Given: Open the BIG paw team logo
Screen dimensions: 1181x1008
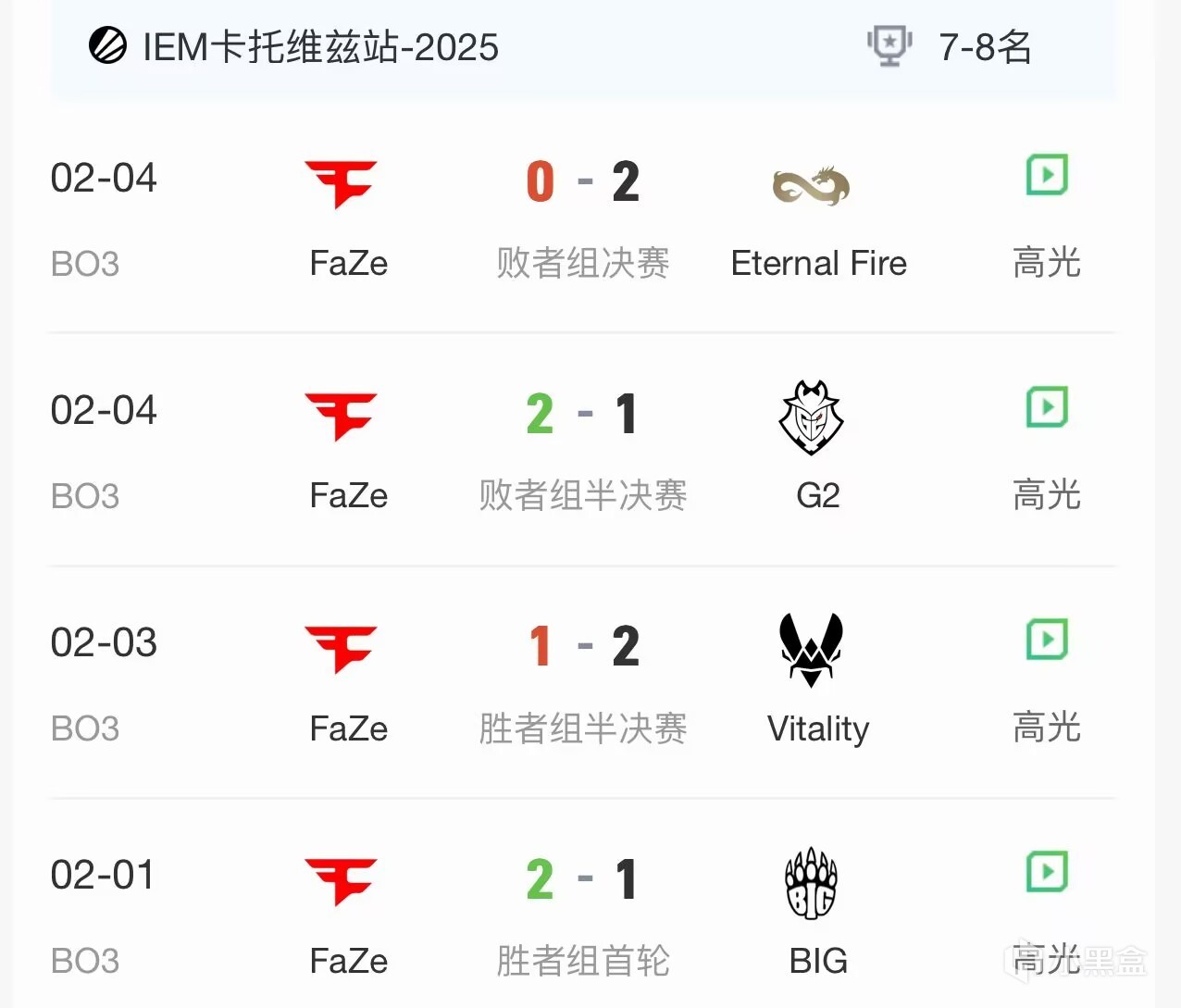Looking at the screenshot, I should click(811, 883).
